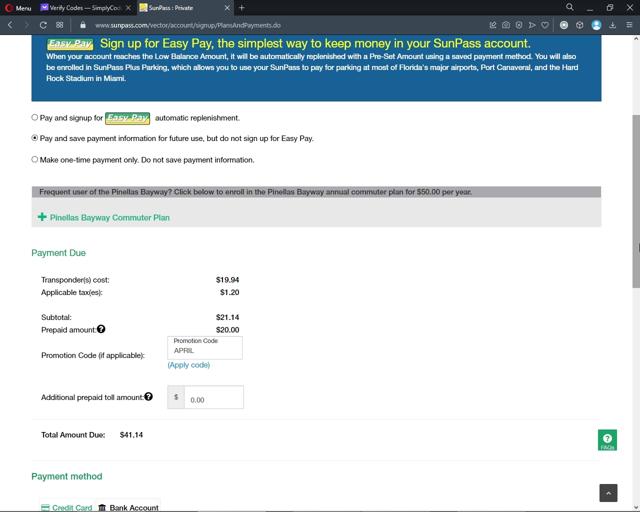This screenshot has height=512, width=640.
Task: Open the downloads icon
Action: click(x=613, y=25)
